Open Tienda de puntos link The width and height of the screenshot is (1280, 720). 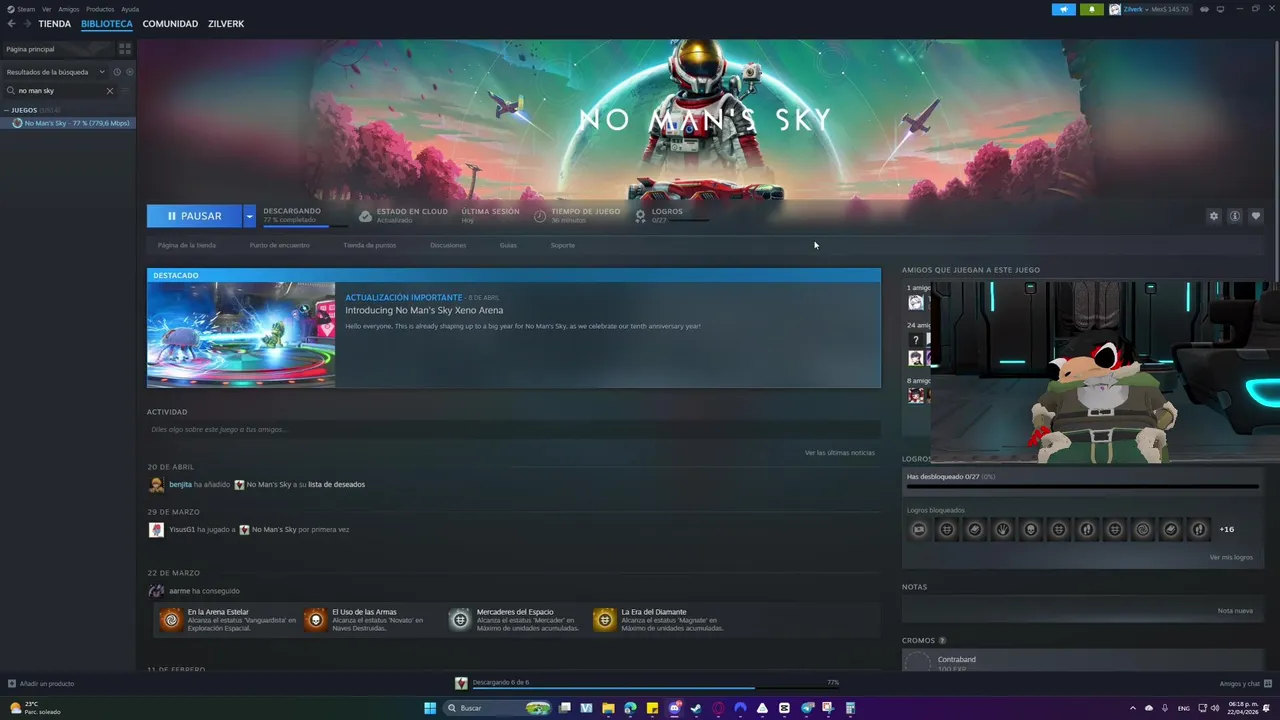(370, 245)
